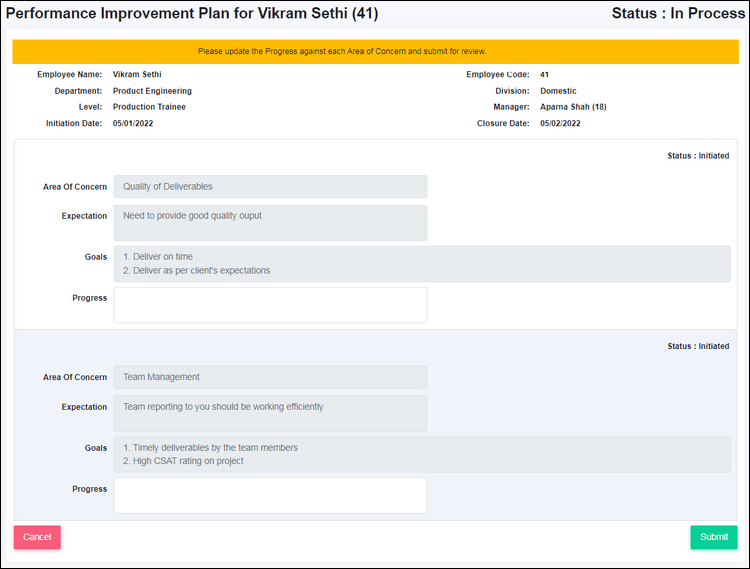Image resolution: width=750 pixels, height=569 pixels.
Task: Submit the performance improvement plan
Action: point(713,537)
